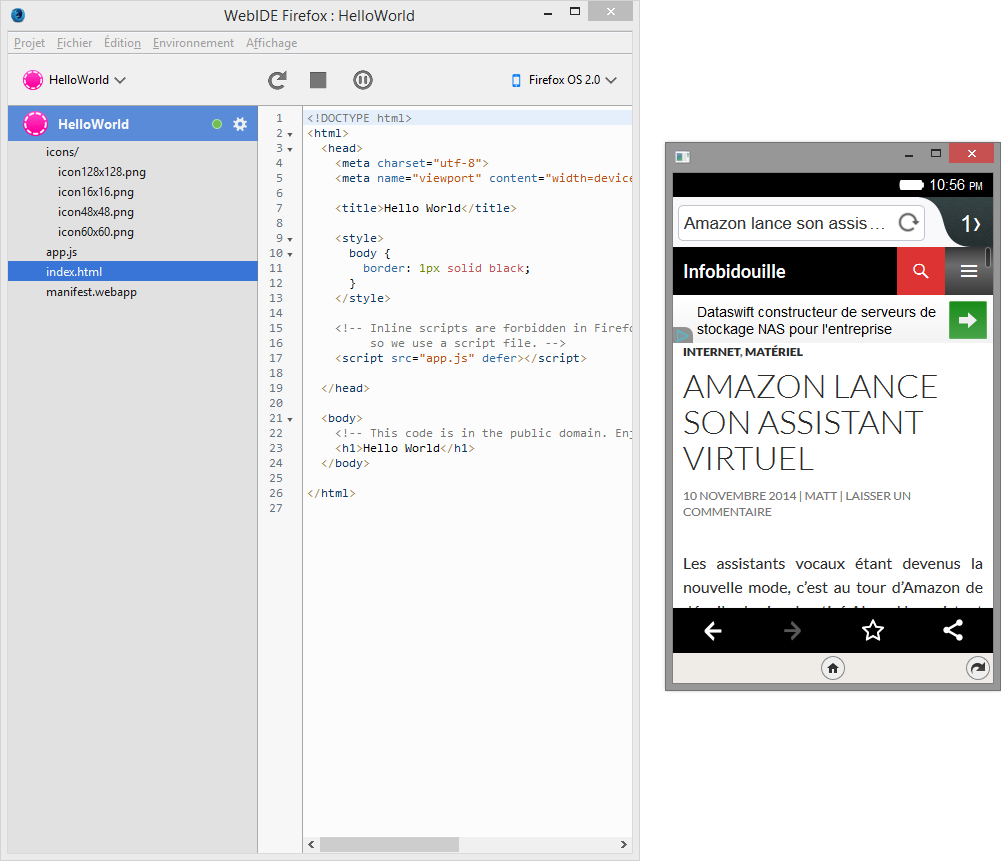This screenshot has height=861, width=1001.
Task: Open the Environnement menu
Action: [193, 43]
